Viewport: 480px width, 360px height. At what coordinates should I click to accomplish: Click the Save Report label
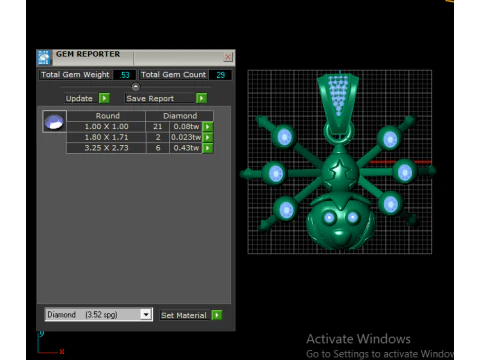(x=150, y=98)
